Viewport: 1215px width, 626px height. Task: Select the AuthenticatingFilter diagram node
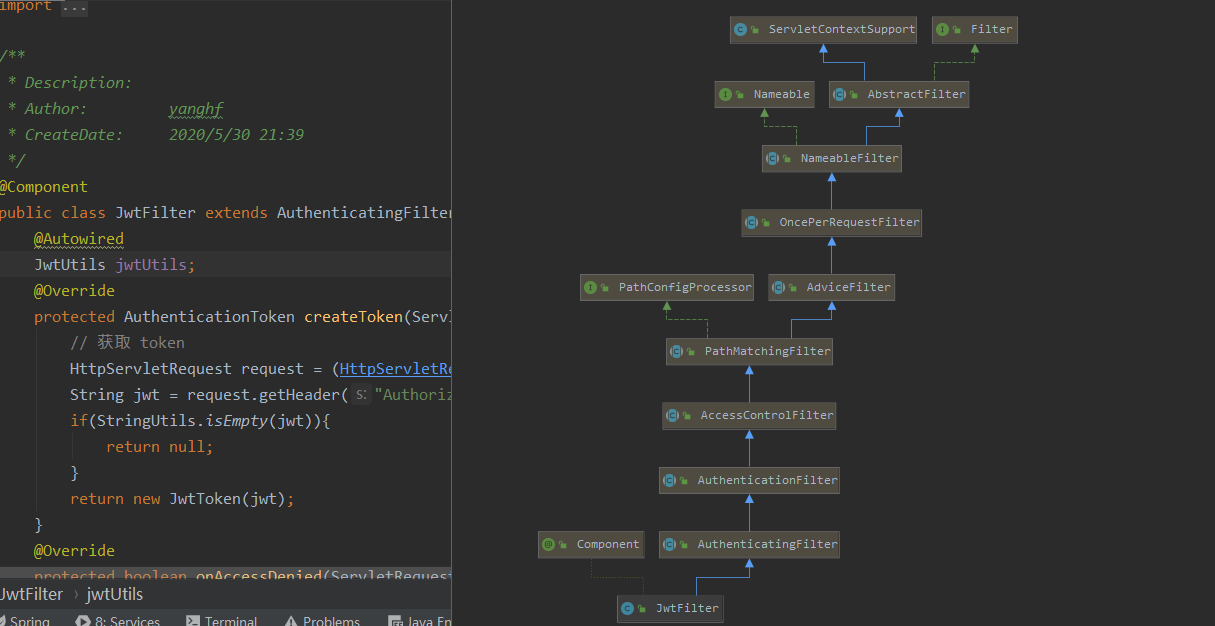[749, 545]
